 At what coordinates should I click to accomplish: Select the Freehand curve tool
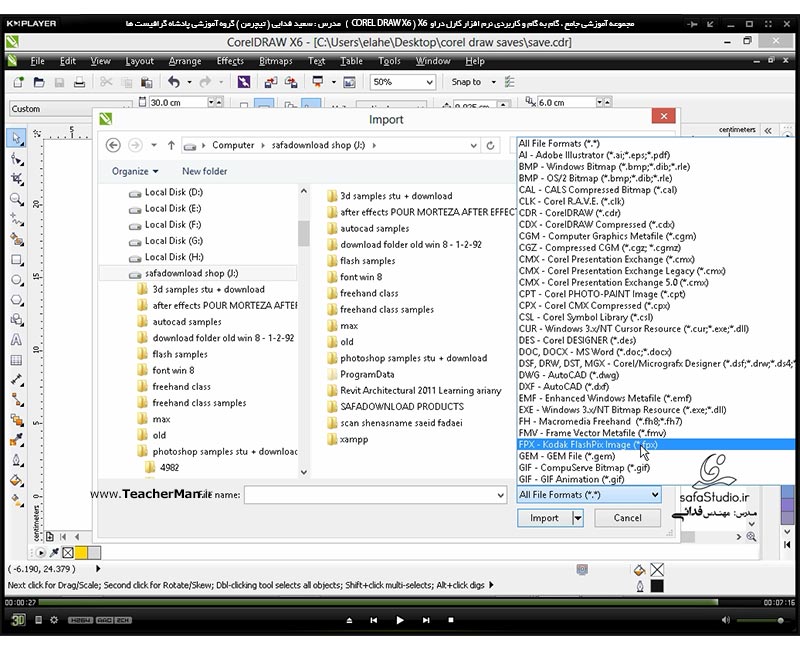17,219
